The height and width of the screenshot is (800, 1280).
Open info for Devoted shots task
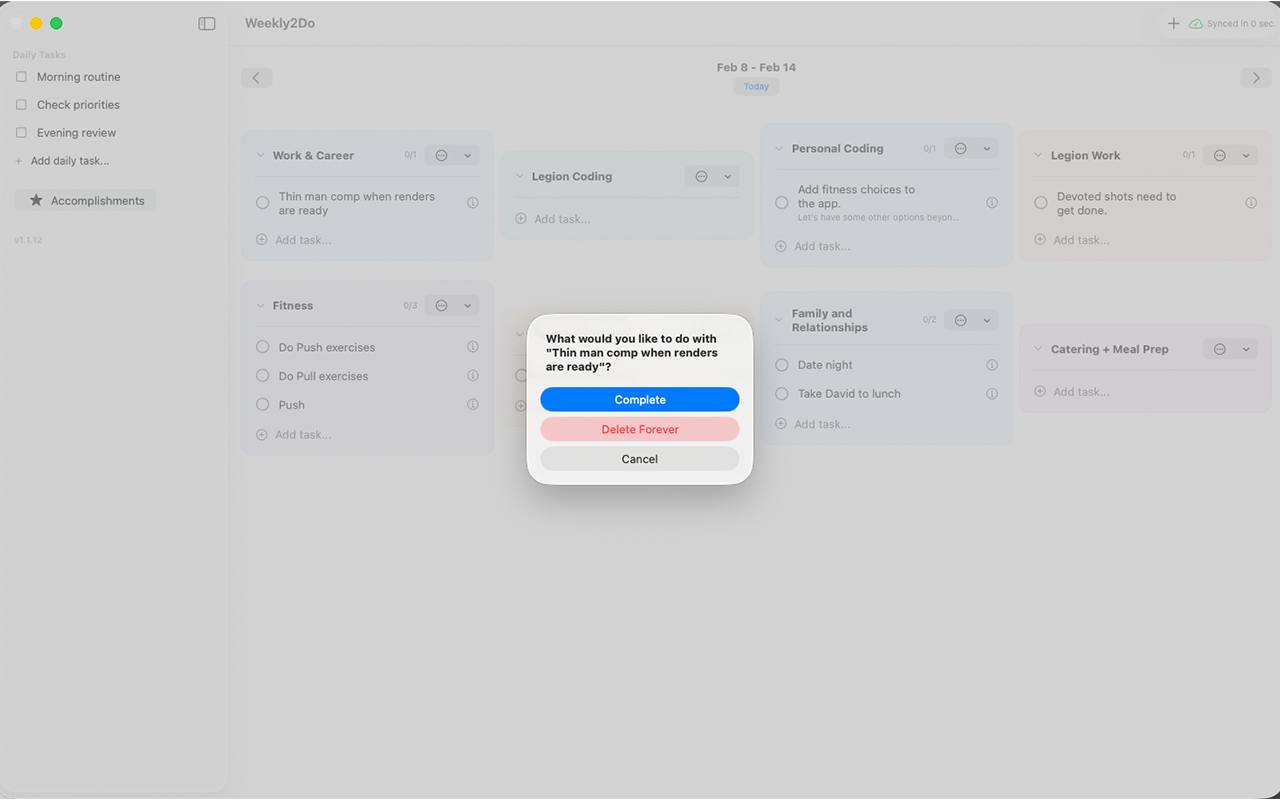[x=1251, y=202]
